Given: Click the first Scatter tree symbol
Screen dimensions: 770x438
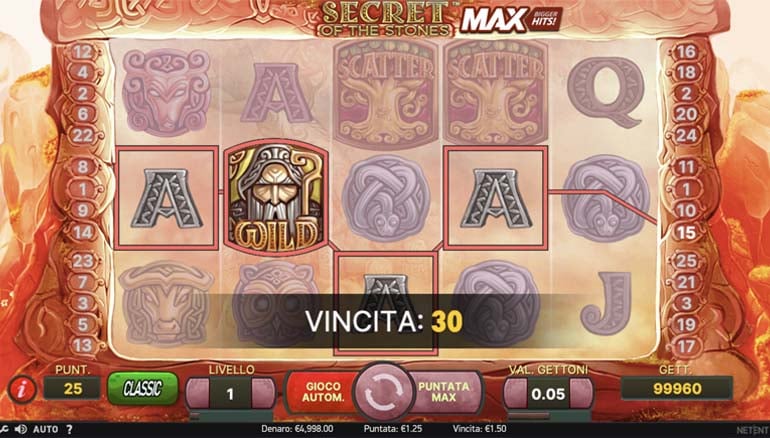Looking at the screenshot, I should pos(385,93).
